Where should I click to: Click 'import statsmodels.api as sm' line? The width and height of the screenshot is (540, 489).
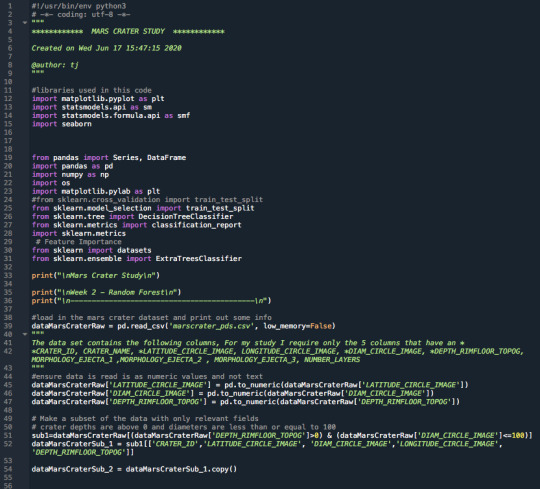[x=92, y=107]
